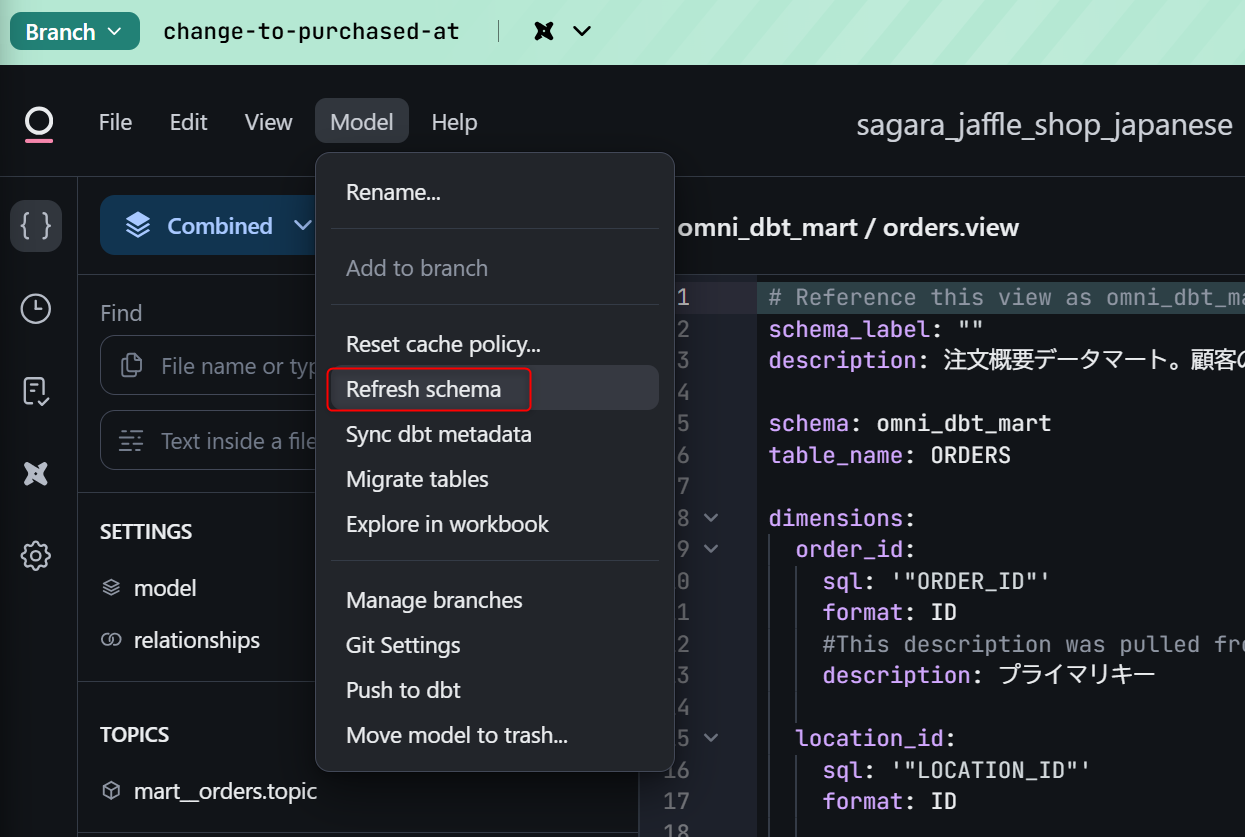The height and width of the screenshot is (837, 1245).
Task: Open the Branch dropdown button
Action: tap(75, 32)
